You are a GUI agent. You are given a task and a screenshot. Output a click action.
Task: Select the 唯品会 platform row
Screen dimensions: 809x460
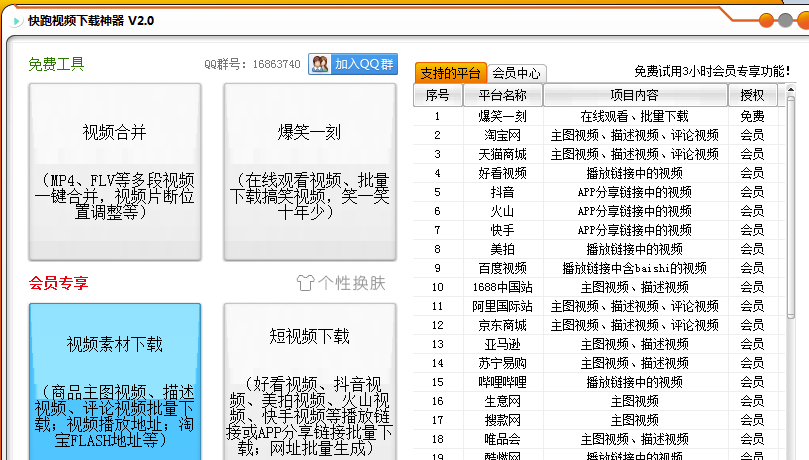tap(598, 439)
